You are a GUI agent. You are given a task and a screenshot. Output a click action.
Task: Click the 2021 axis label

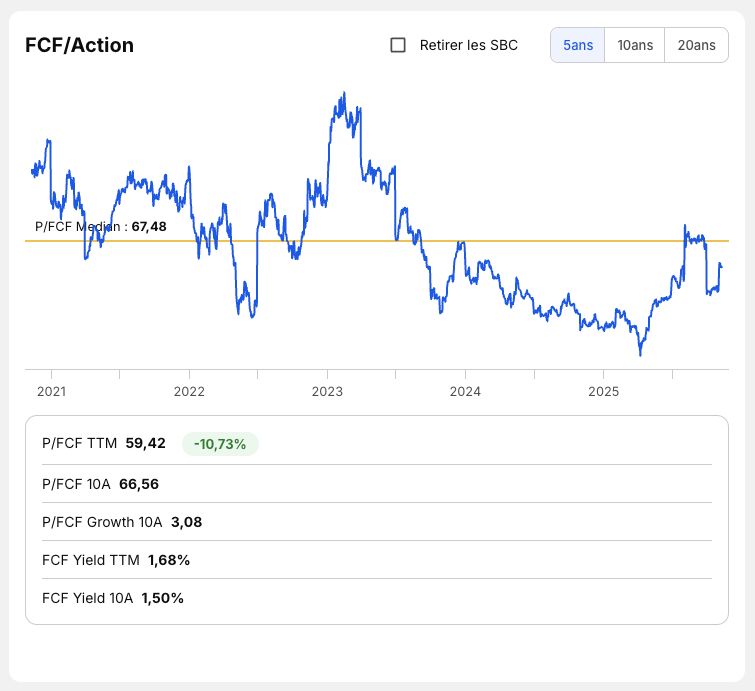pyautogui.click(x=52, y=391)
